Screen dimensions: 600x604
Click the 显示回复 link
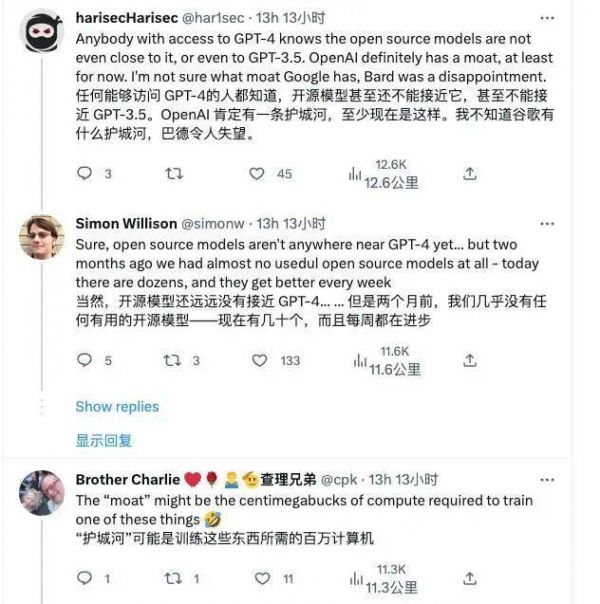tap(104, 440)
